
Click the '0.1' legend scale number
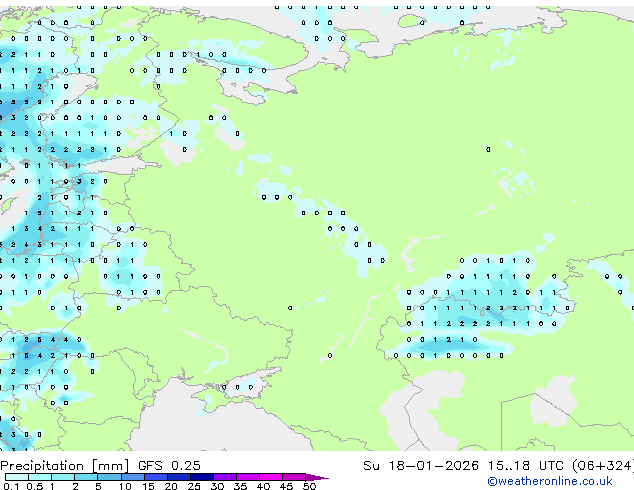[x=11, y=486]
